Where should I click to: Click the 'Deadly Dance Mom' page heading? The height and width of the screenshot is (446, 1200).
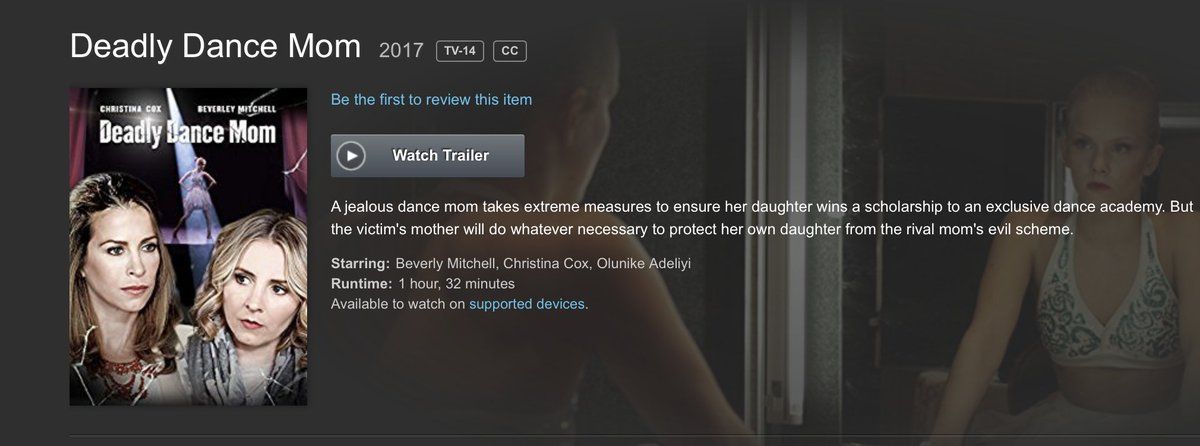click(x=215, y=46)
